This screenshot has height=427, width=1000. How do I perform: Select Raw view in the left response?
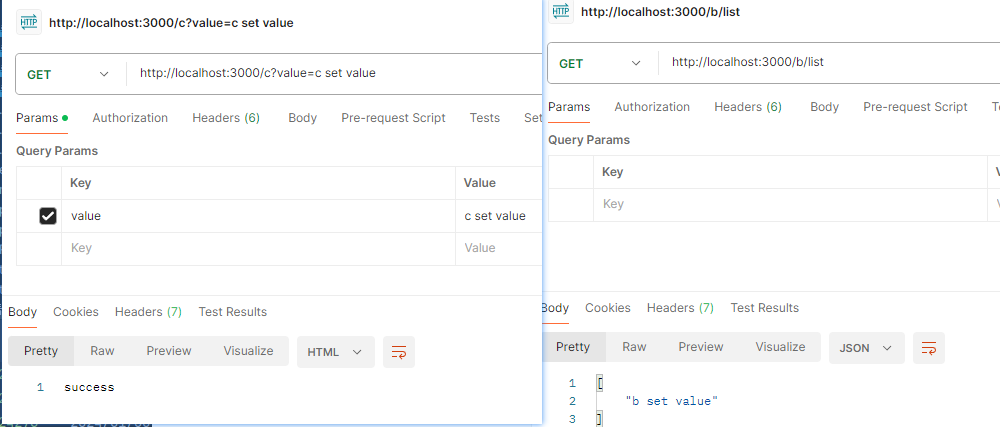click(102, 351)
